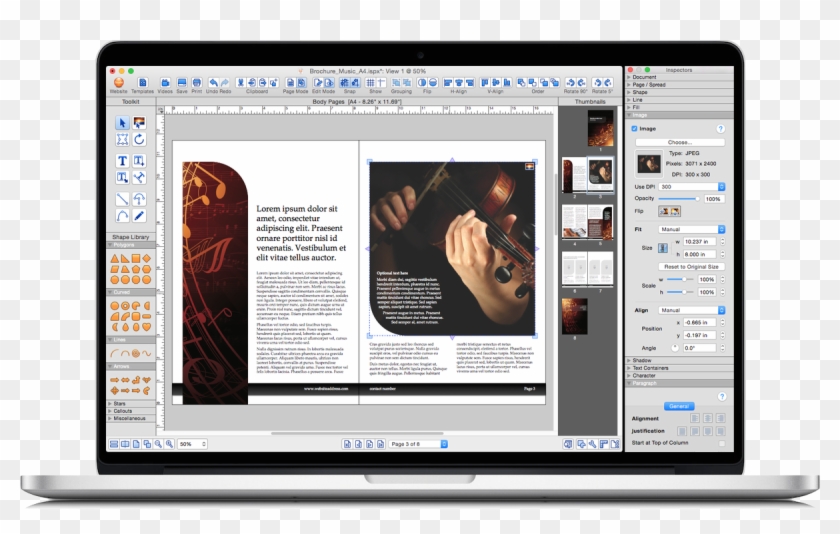Select the rotate tool in Toolkit
The image size is (840, 534).
(139, 140)
